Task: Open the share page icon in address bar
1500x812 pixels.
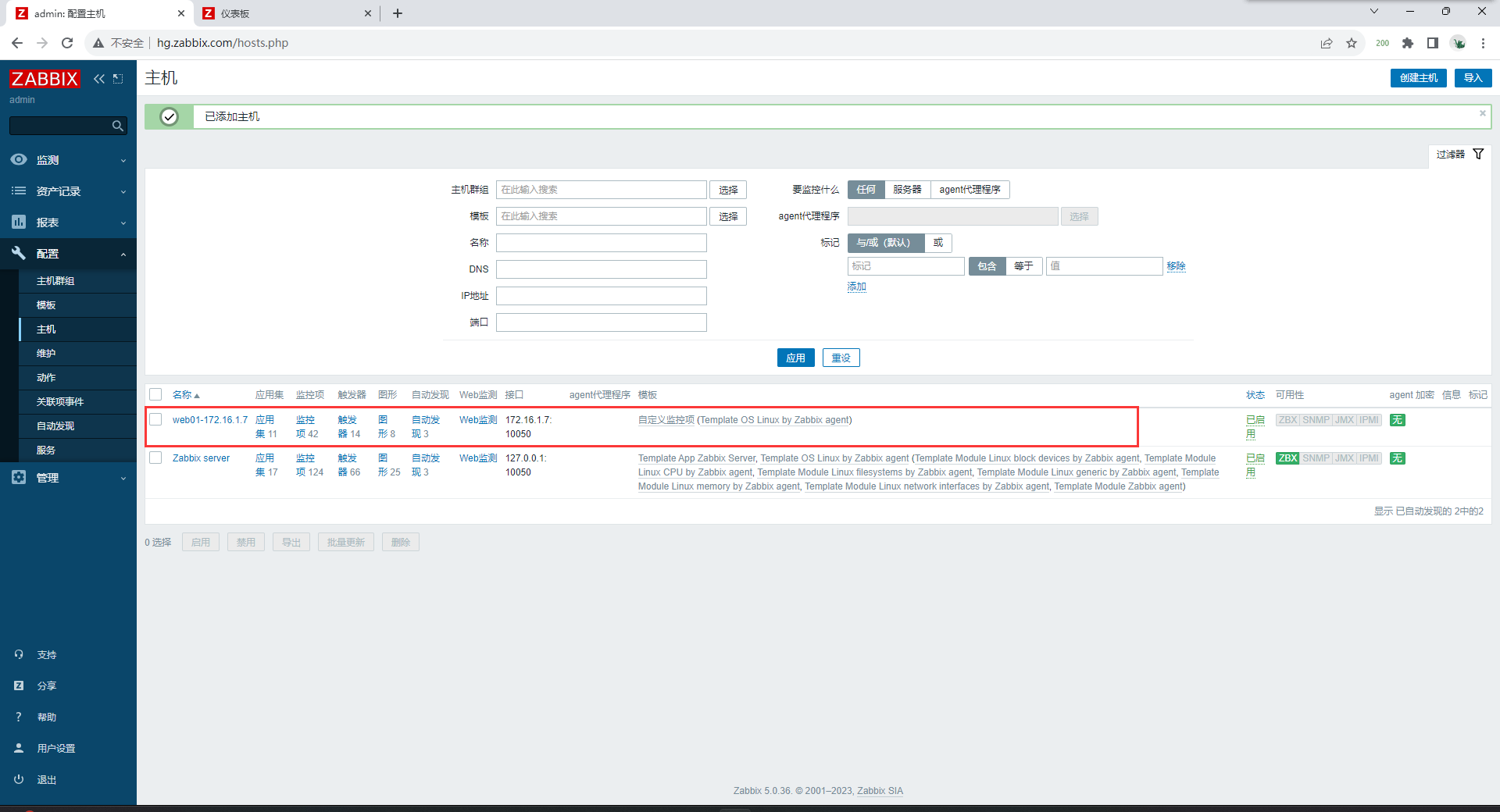Action: point(1327,43)
